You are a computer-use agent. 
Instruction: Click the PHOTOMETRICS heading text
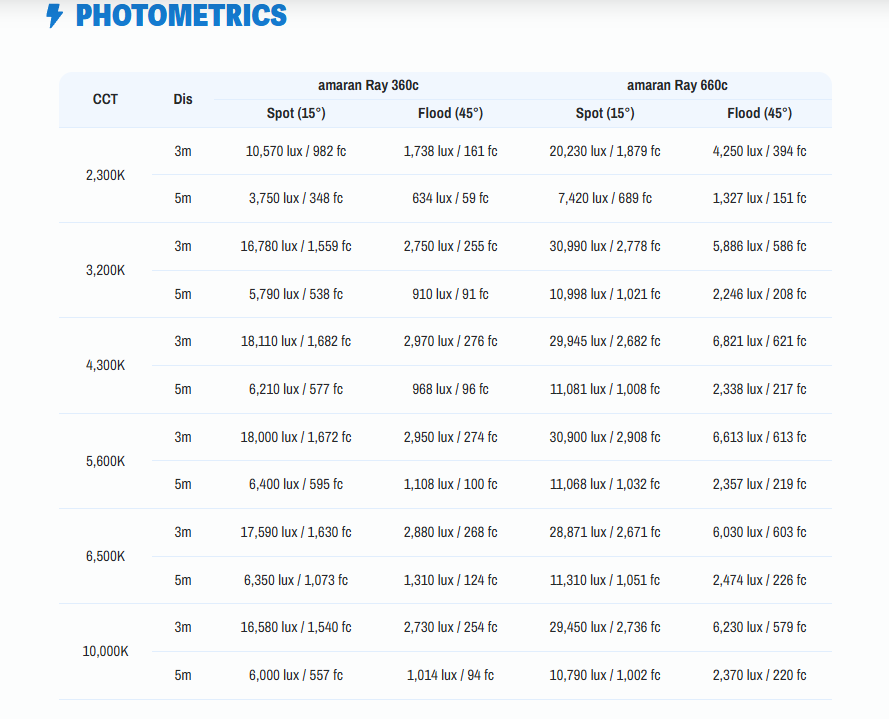pyautogui.click(x=181, y=16)
